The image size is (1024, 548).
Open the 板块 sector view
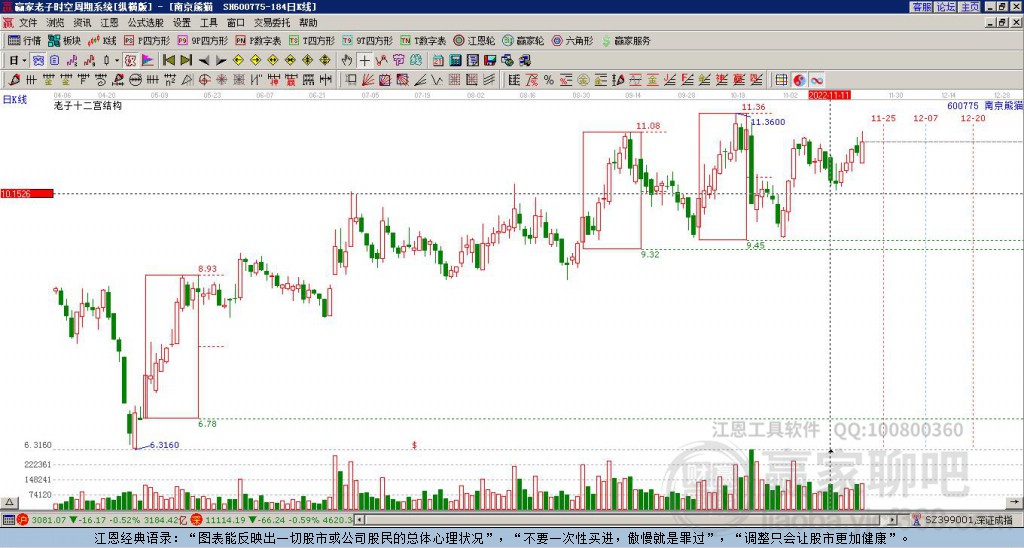pos(64,40)
